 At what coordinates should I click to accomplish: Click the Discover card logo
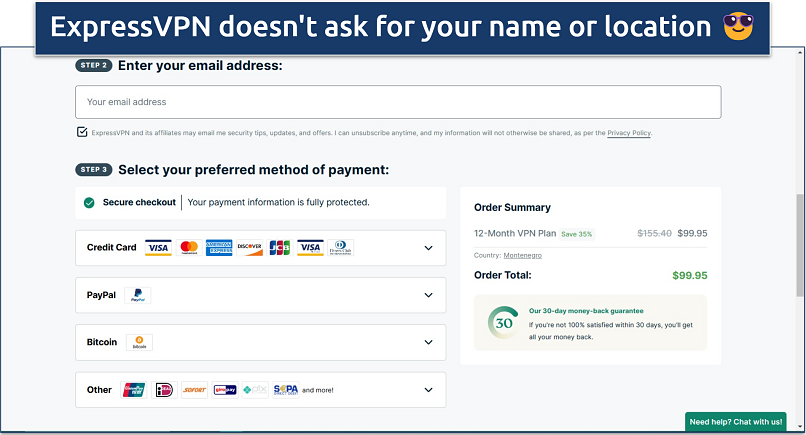[x=250, y=248]
